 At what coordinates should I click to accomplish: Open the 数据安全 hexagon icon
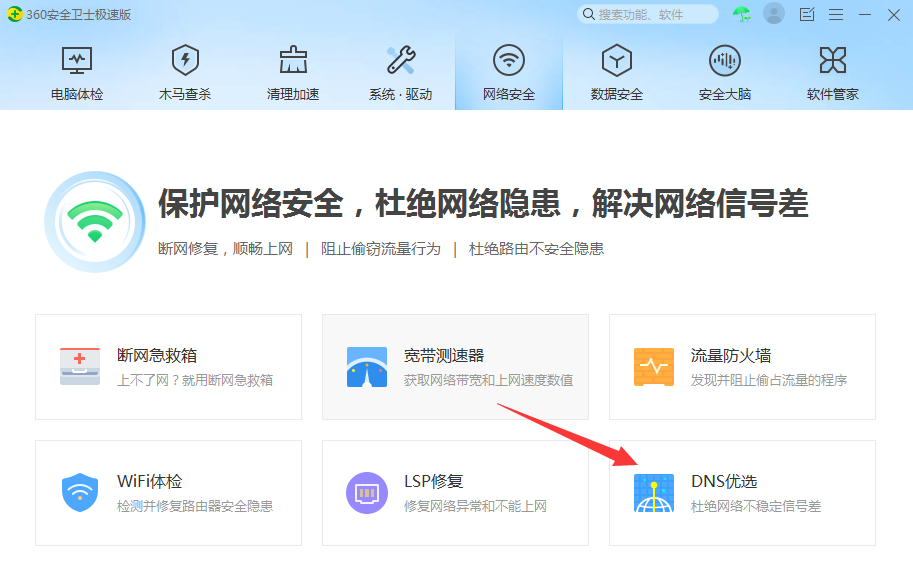617,60
